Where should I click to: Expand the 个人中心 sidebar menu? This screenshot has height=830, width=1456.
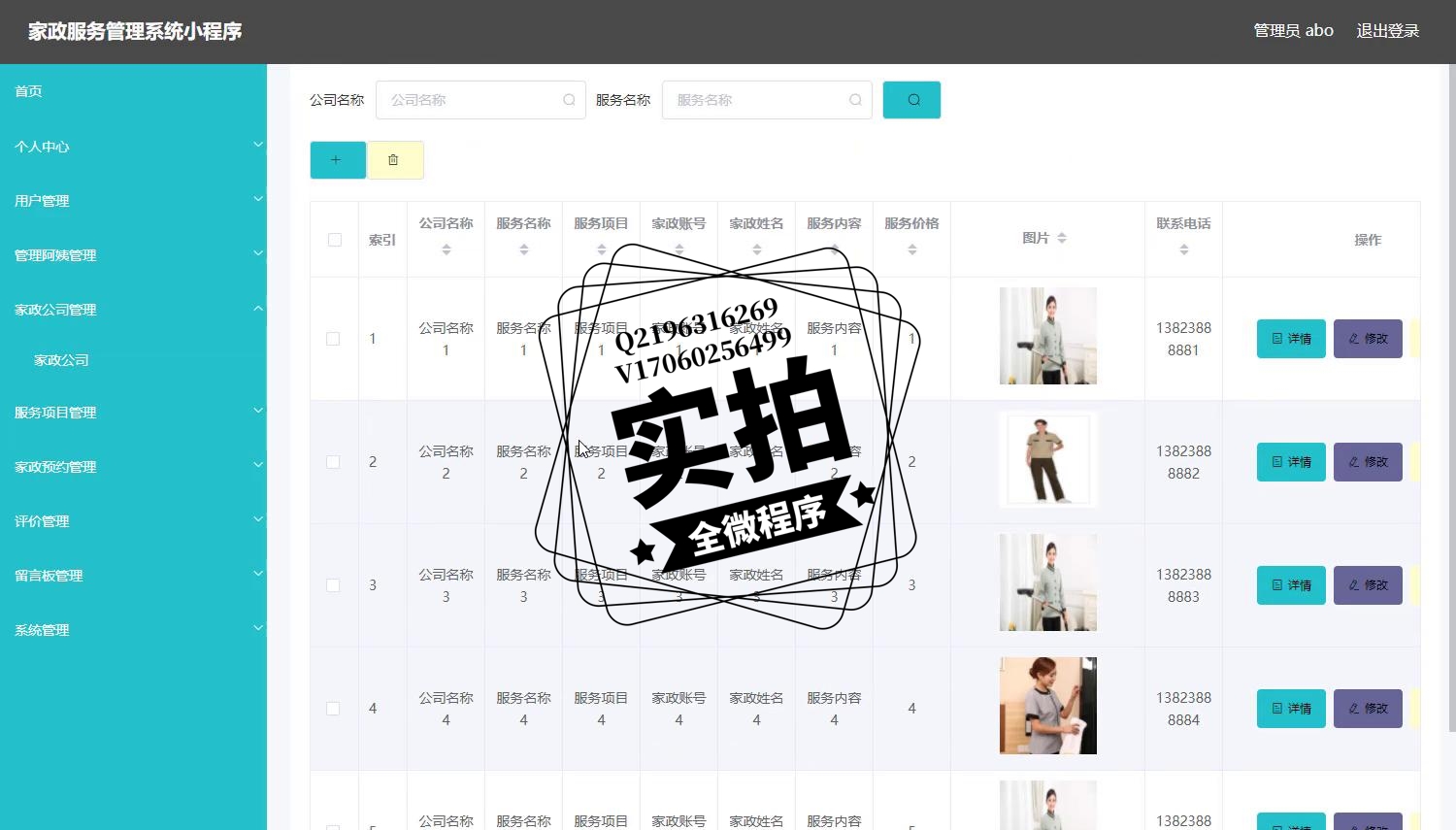(133, 147)
